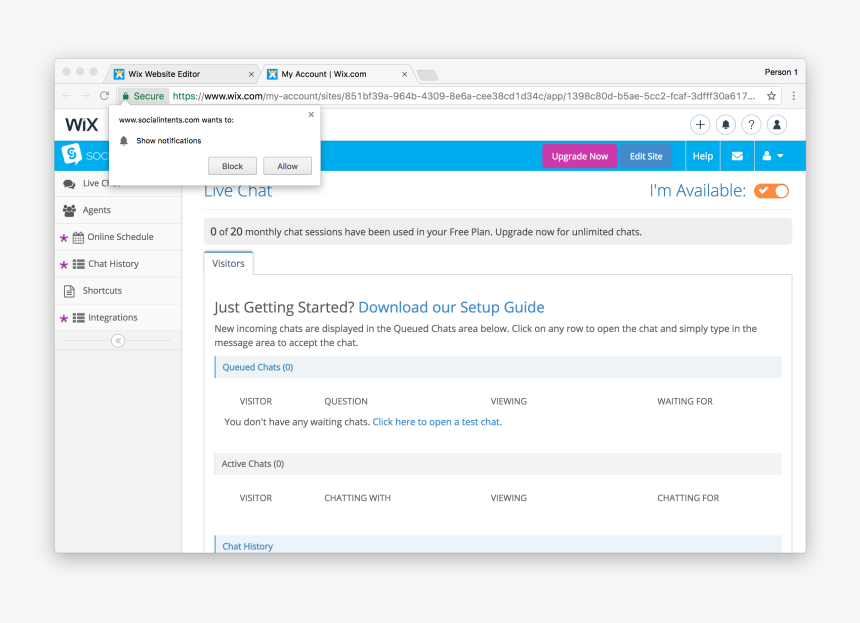Open Chat History in the sidebar

pos(113,264)
